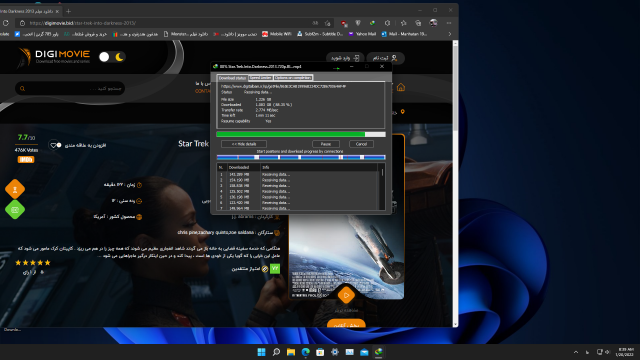Viewport: 640px width, 360px height.
Task: Open the Options on completion tab
Action: (293, 78)
